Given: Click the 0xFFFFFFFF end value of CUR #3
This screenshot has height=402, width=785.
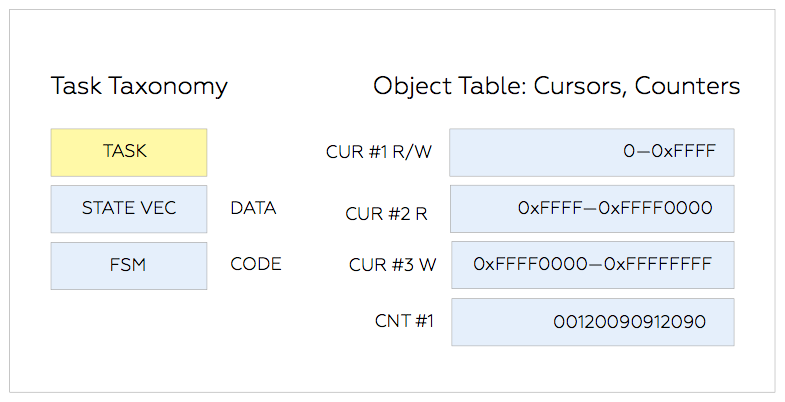Looking at the screenshot, I should [x=658, y=264].
